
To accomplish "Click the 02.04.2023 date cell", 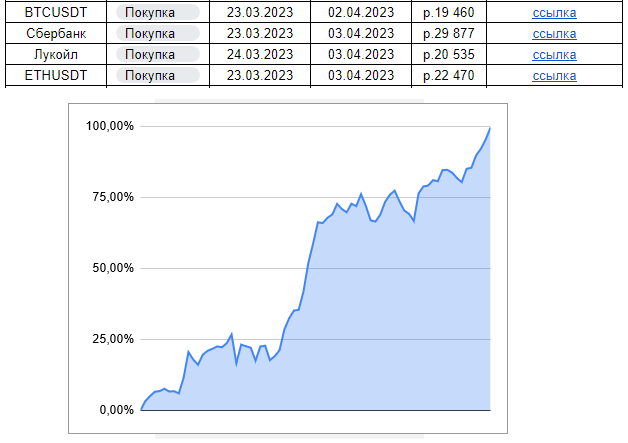I will pyautogui.click(x=360, y=13).
